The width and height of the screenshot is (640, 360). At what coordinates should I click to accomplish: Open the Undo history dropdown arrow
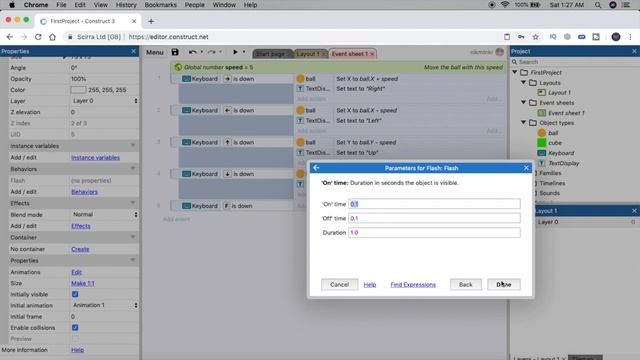pos(202,52)
